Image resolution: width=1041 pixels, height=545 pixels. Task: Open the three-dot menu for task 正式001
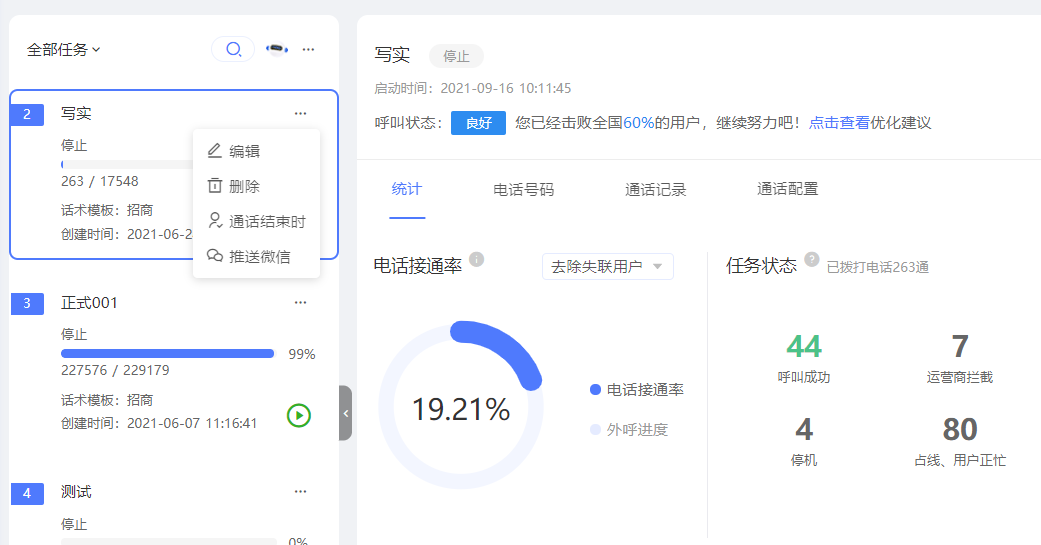(x=300, y=303)
